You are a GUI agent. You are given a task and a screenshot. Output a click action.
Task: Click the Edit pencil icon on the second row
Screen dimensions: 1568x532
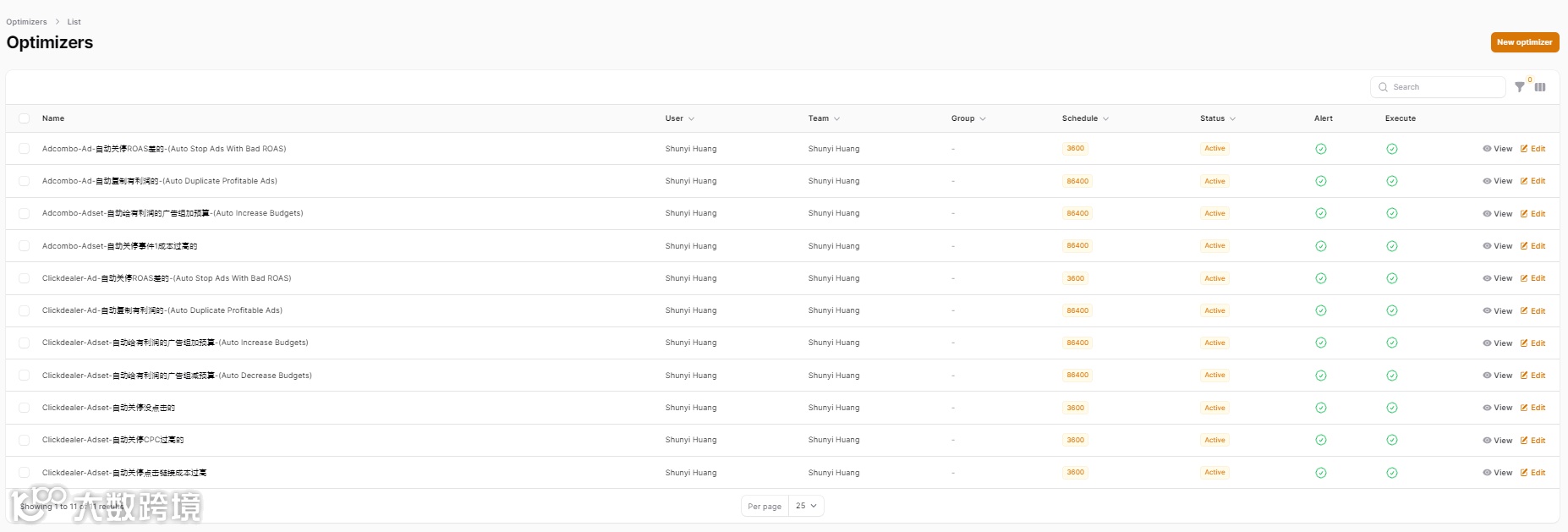click(x=1524, y=181)
